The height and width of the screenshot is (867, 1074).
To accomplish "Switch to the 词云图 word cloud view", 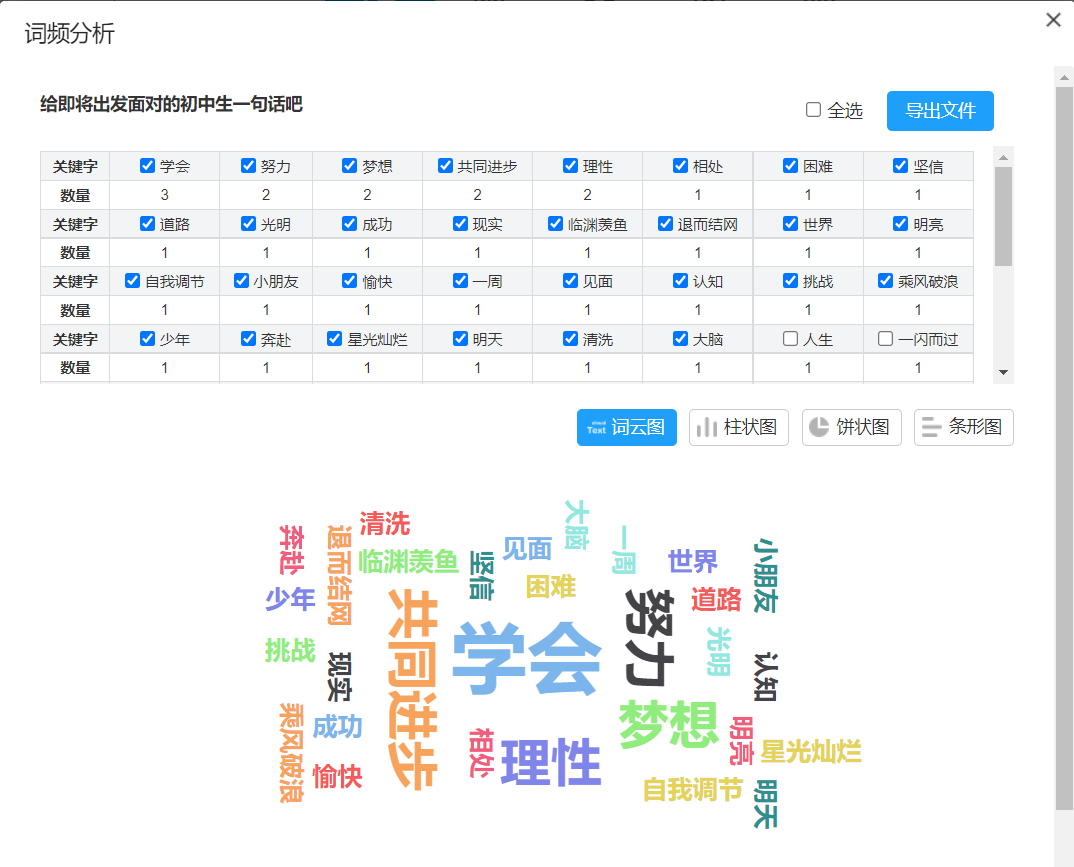I will coord(627,427).
